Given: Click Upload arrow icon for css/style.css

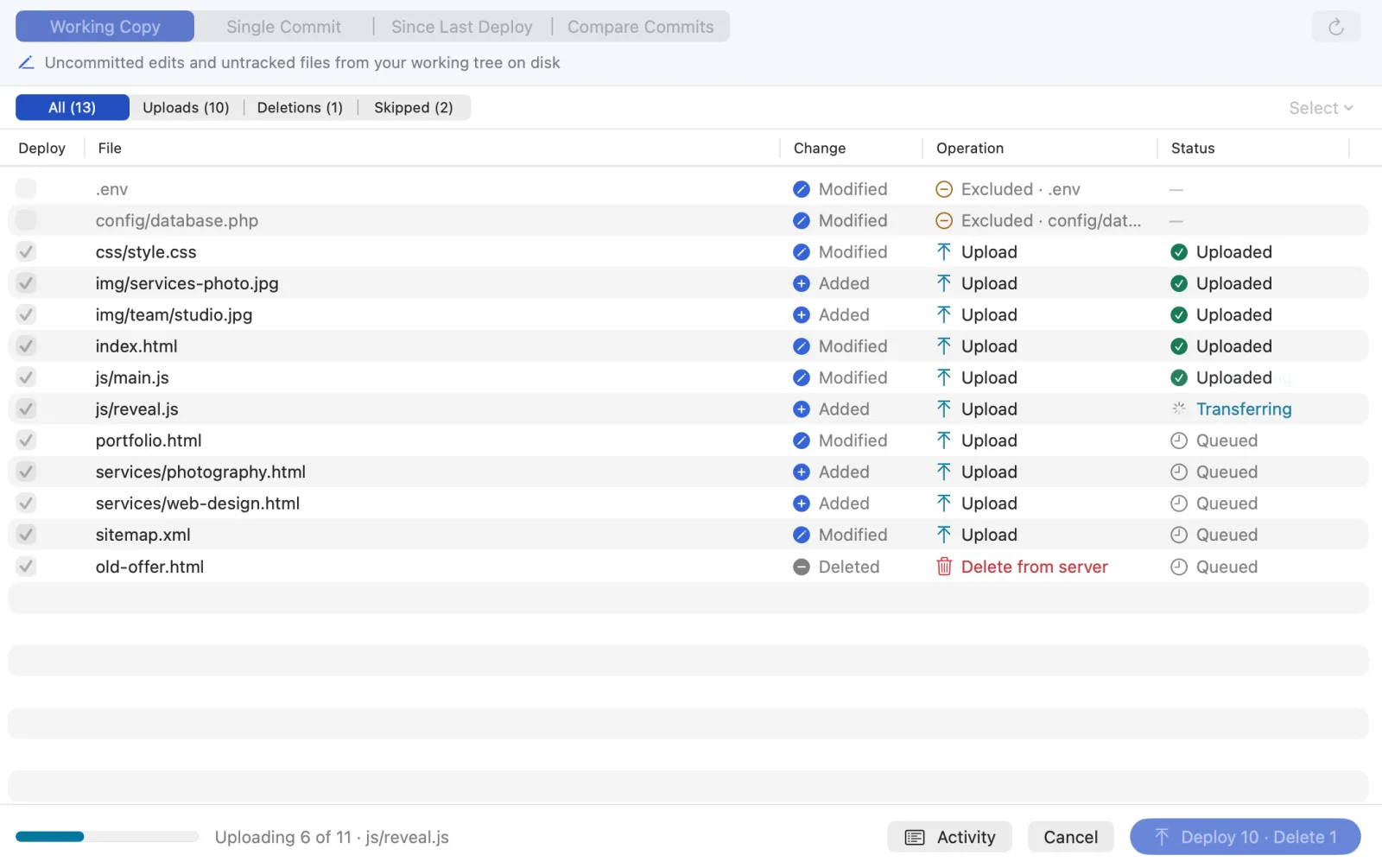Looking at the screenshot, I should (944, 252).
